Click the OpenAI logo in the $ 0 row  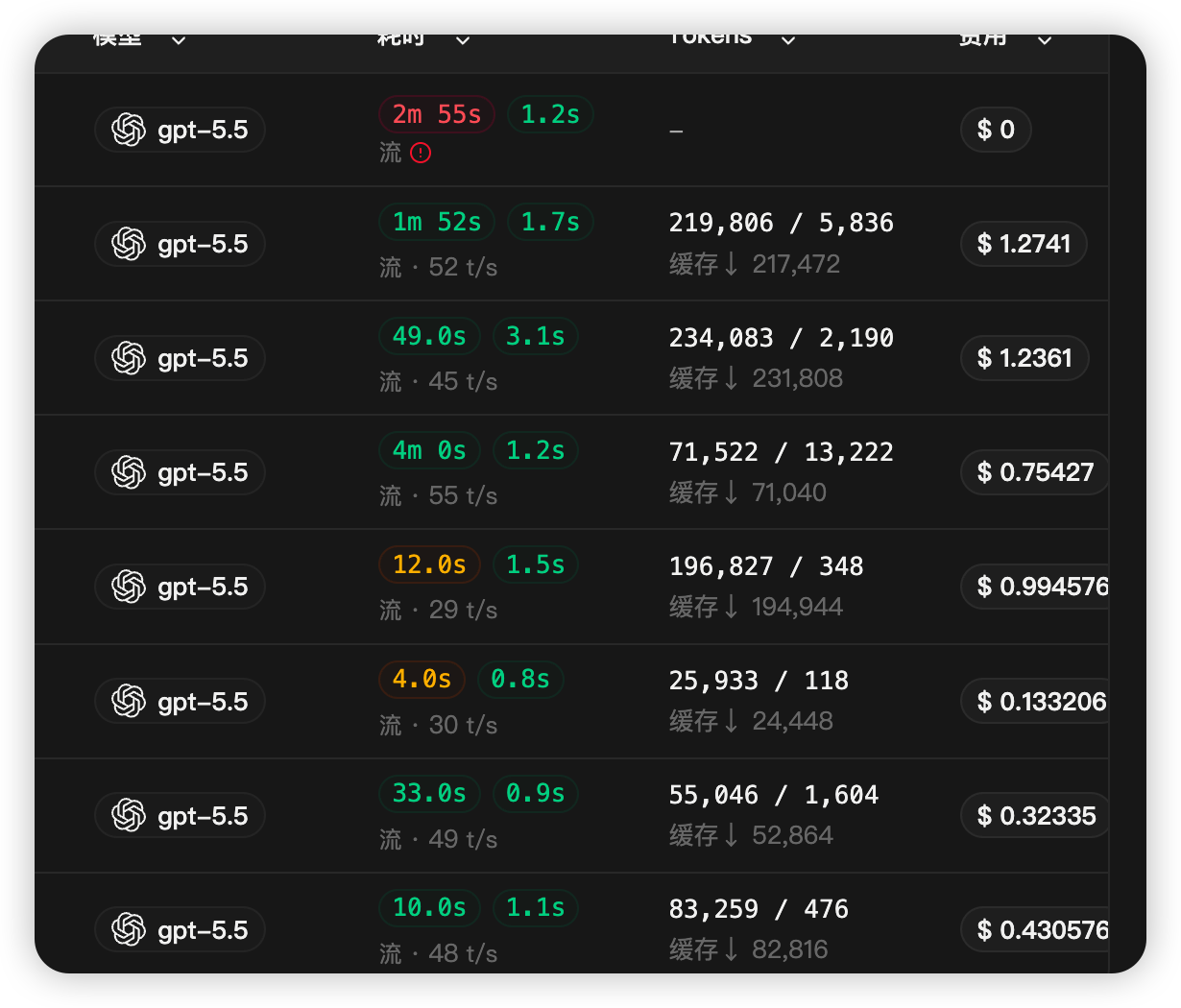click(x=129, y=130)
